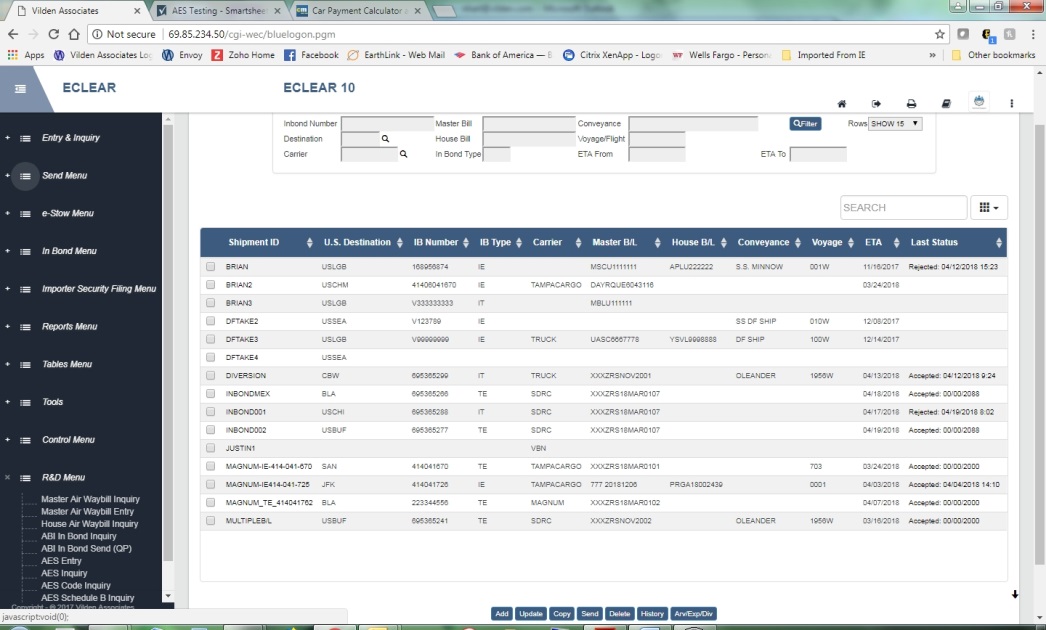This screenshot has width=1046, height=630.
Task: Click the Destination lookup magnifier icon
Action: pos(385,139)
